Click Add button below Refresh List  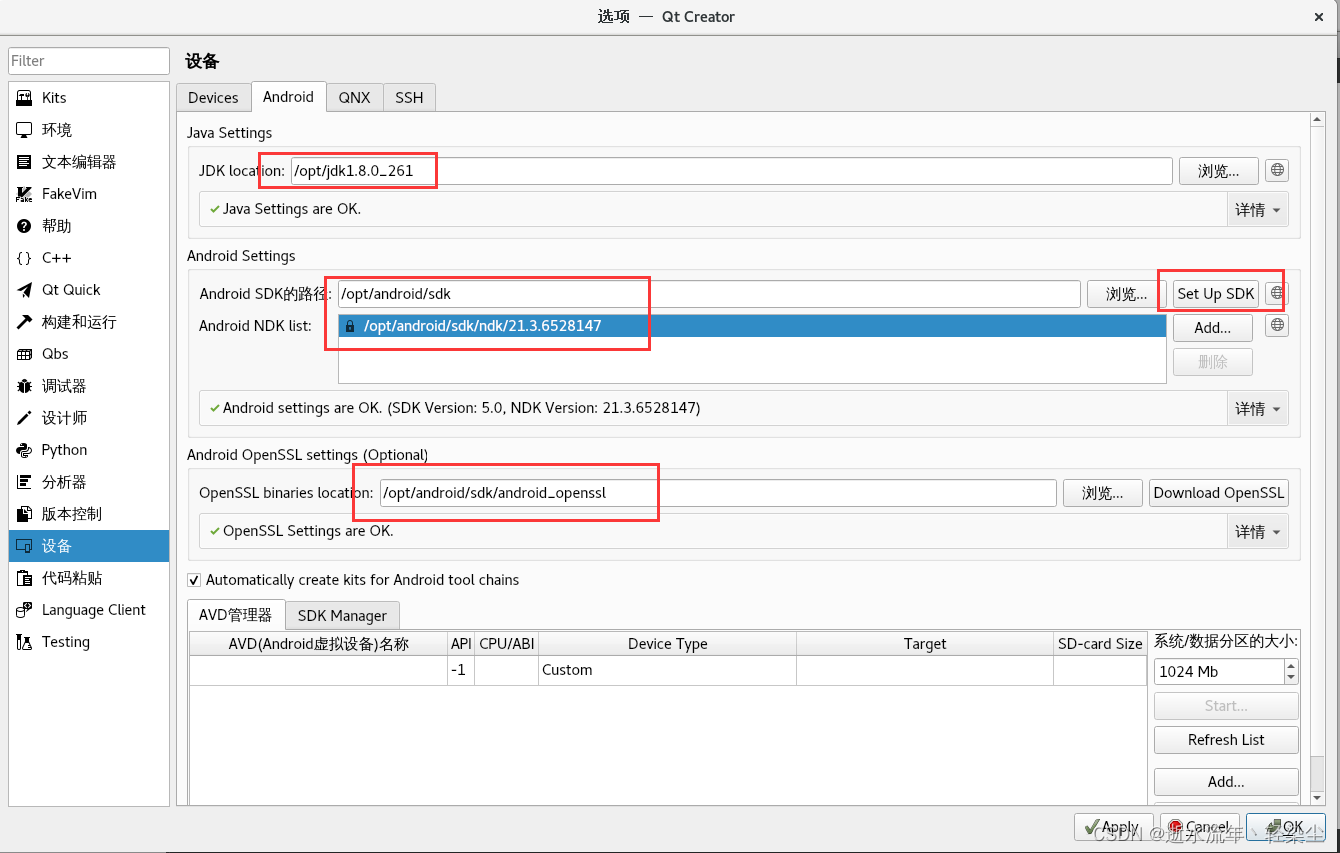tap(1226, 782)
